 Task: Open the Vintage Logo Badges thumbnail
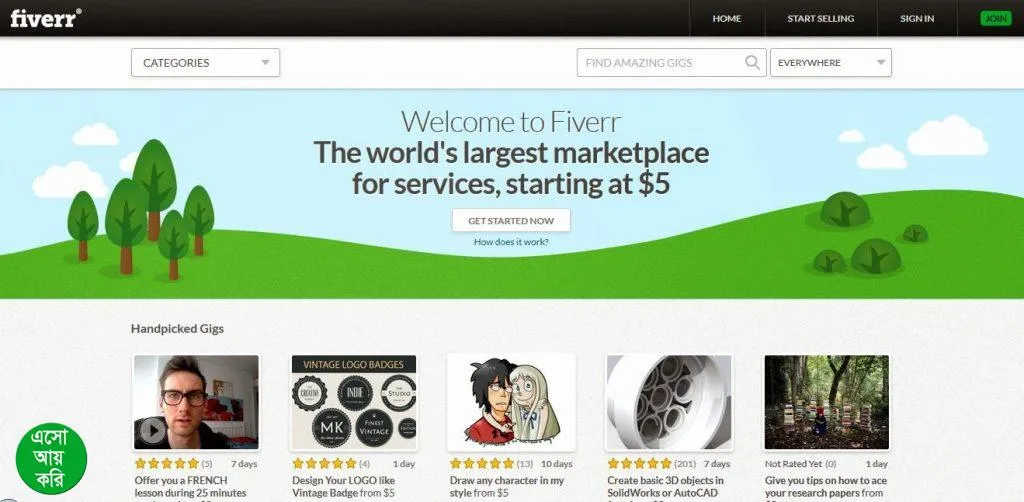(x=353, y=402)
